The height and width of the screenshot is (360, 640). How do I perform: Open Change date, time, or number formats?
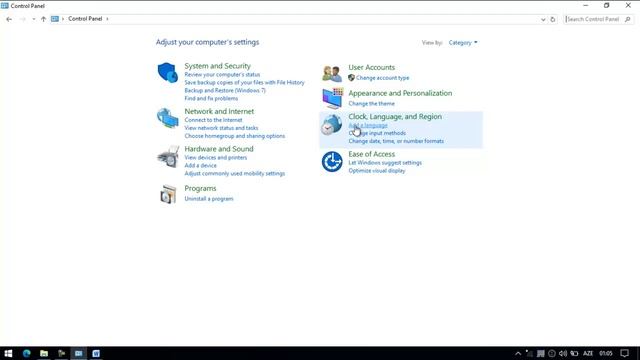396,141
